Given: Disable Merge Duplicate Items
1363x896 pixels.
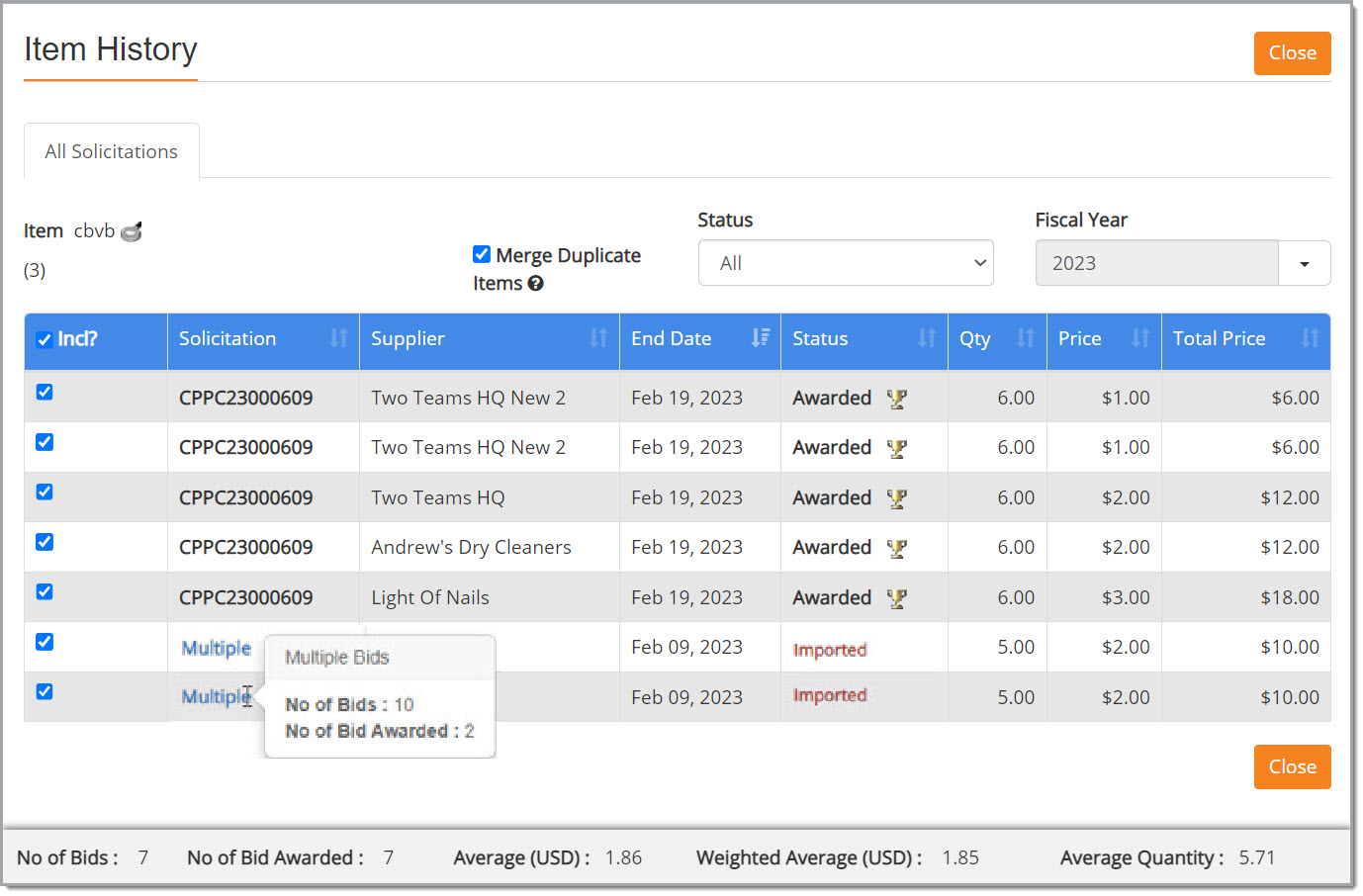Looking at the screenshot, I should (x=482, y=254).
